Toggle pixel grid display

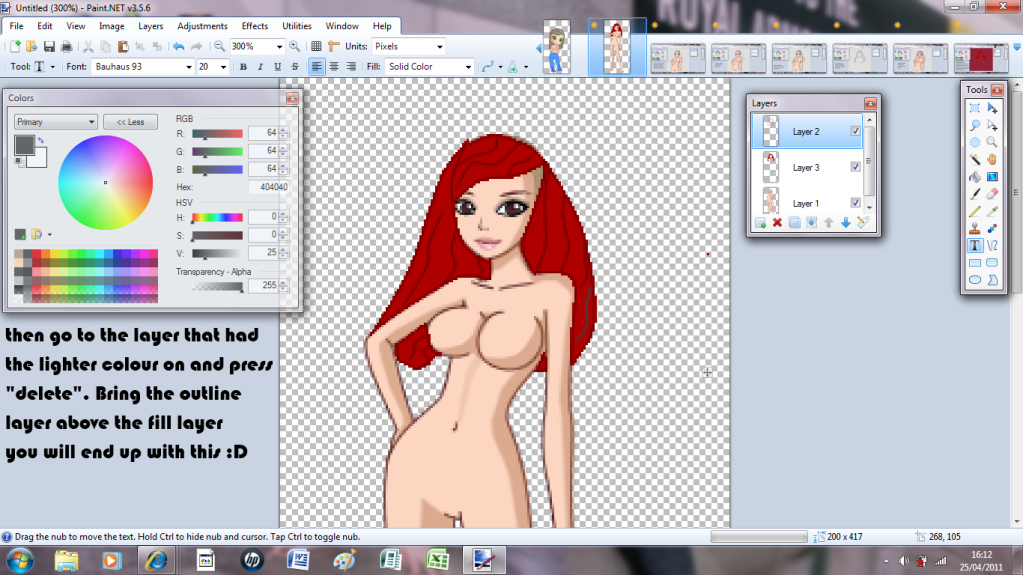pyautogui.click(x=316, y=46)
